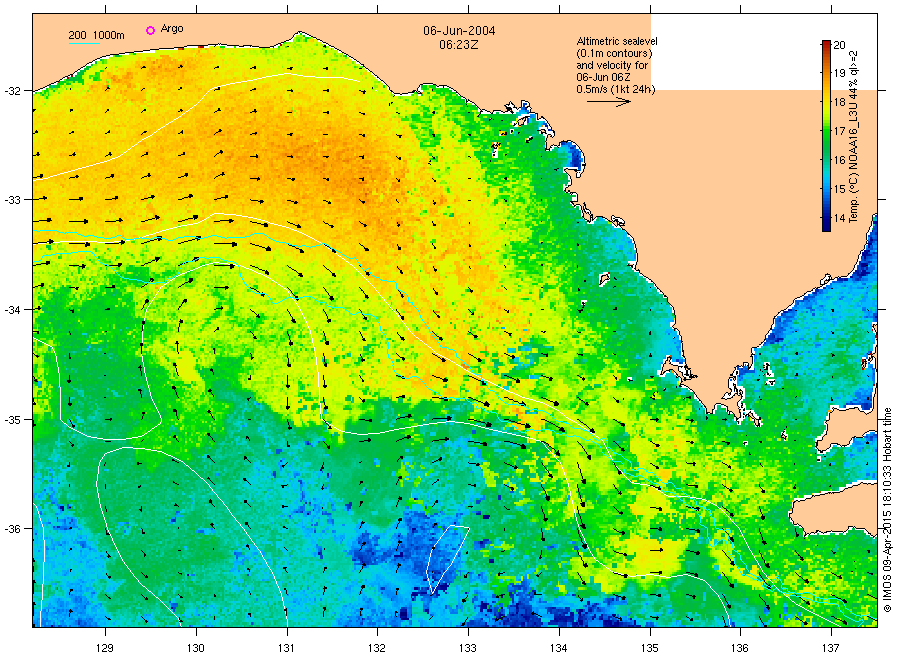Click the cyan depth contour legend line

click(84, 43)
